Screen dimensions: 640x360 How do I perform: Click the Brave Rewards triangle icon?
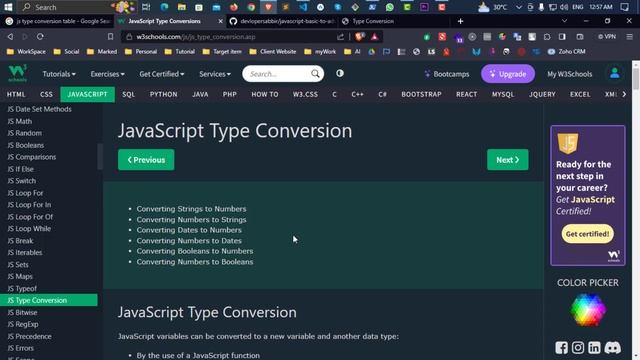[x=374, y=37]
